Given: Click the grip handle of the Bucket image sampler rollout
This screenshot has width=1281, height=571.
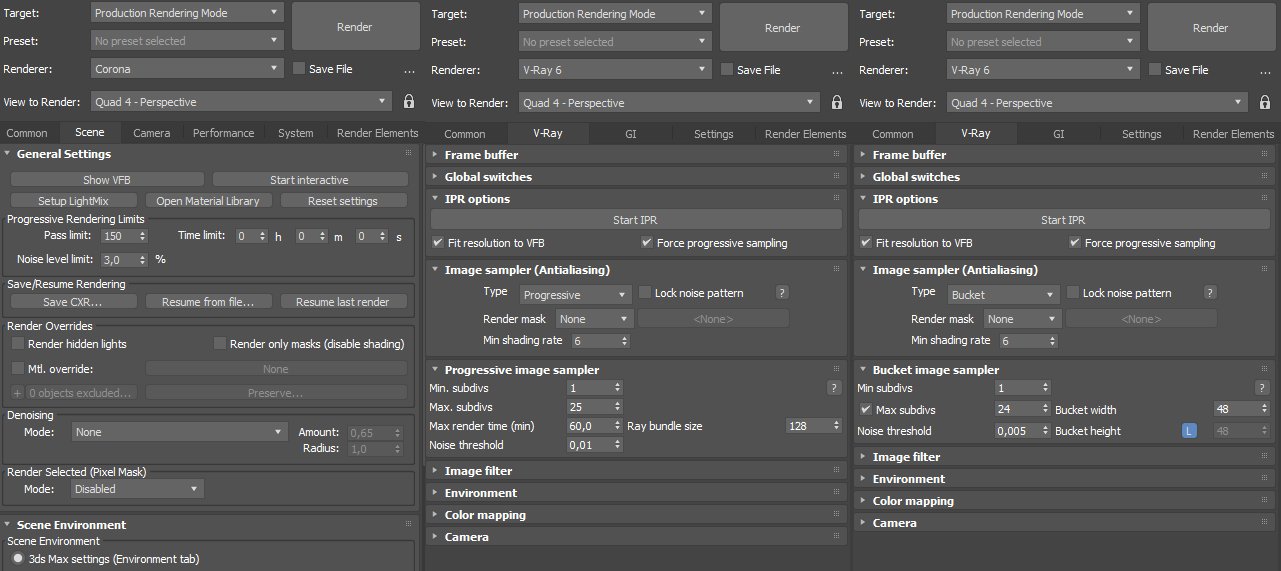Looking at the screenshot, I should point(1264,369).
